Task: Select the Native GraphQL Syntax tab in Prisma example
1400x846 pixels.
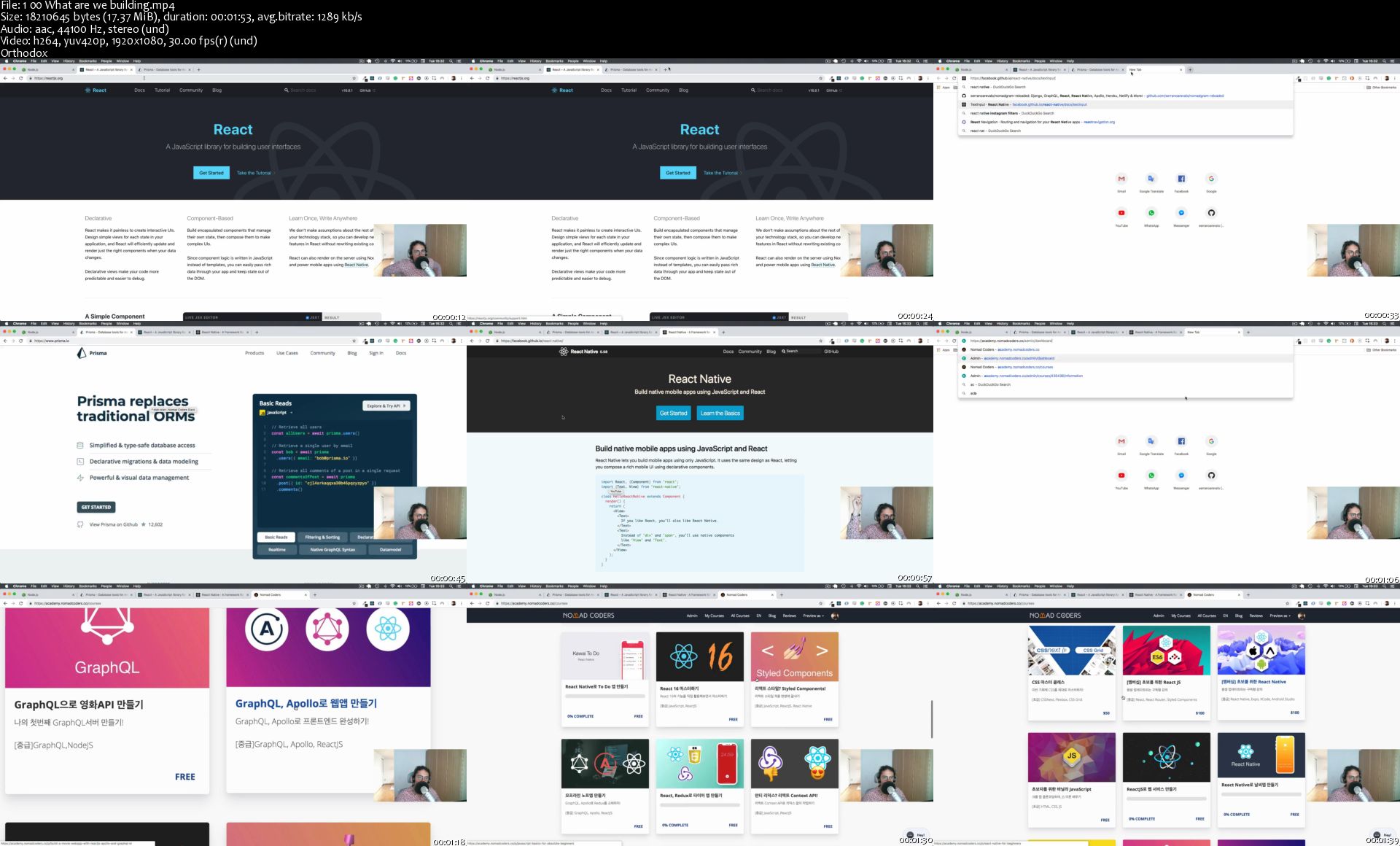Action: (332, 550)
